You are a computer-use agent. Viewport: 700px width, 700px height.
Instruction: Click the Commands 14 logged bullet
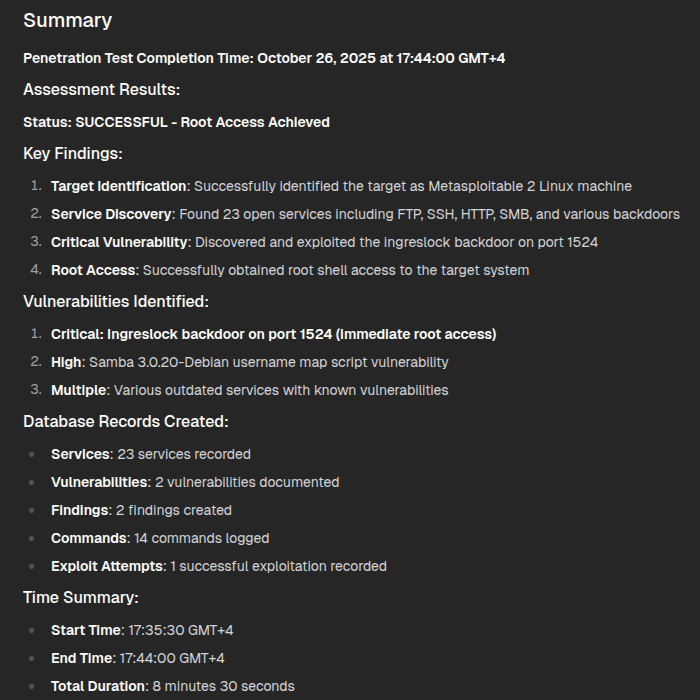point(160,538)
